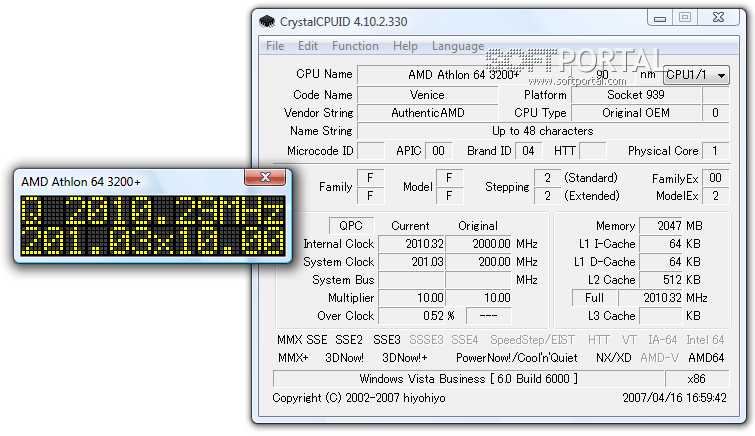
Task: Click the MMX feature label
Action: click(289, 340)
